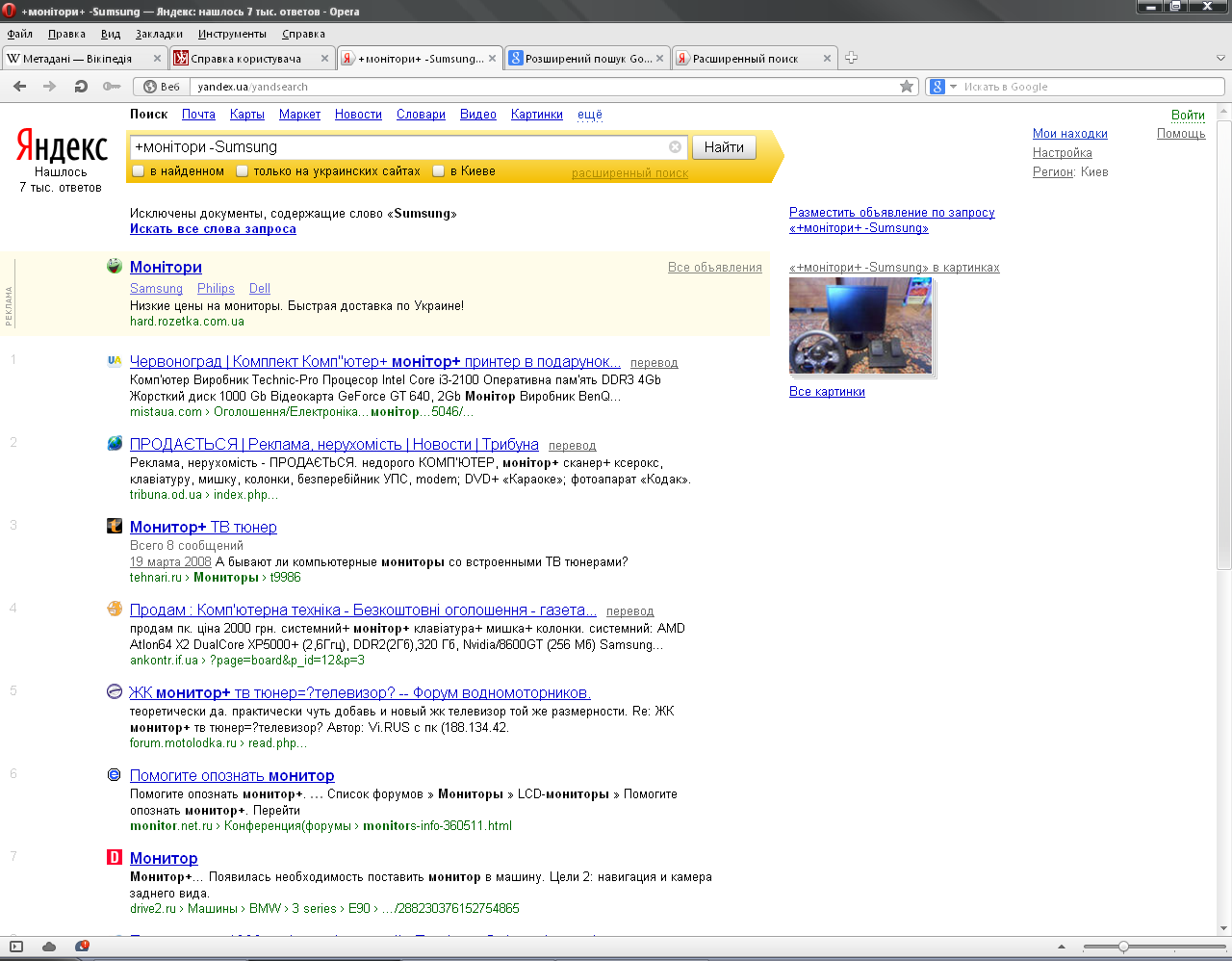The image size is (1232, 961).
Task: Open the Закладки menu
Action: (159, 34)
